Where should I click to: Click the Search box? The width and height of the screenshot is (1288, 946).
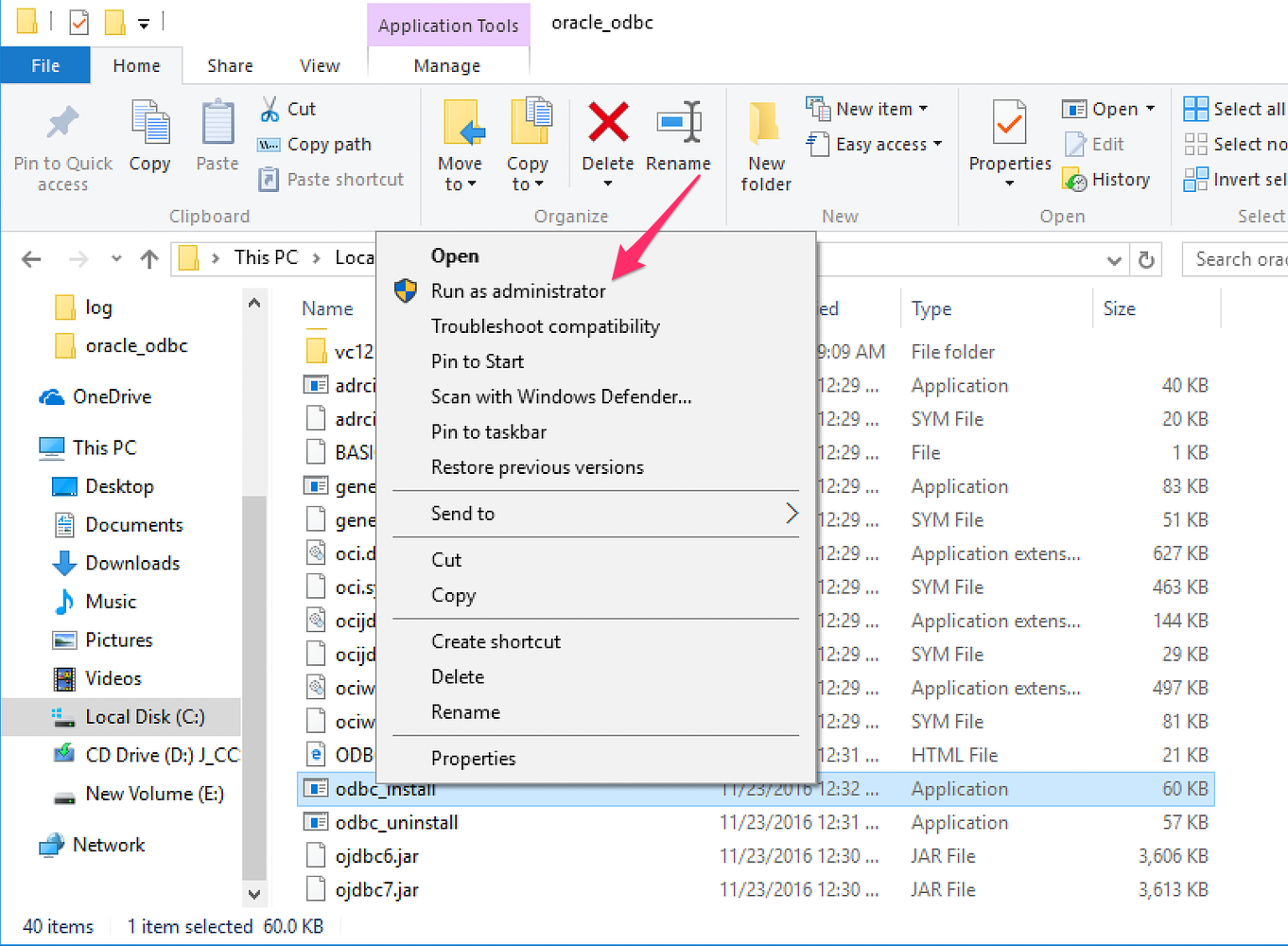(1237, 259)
